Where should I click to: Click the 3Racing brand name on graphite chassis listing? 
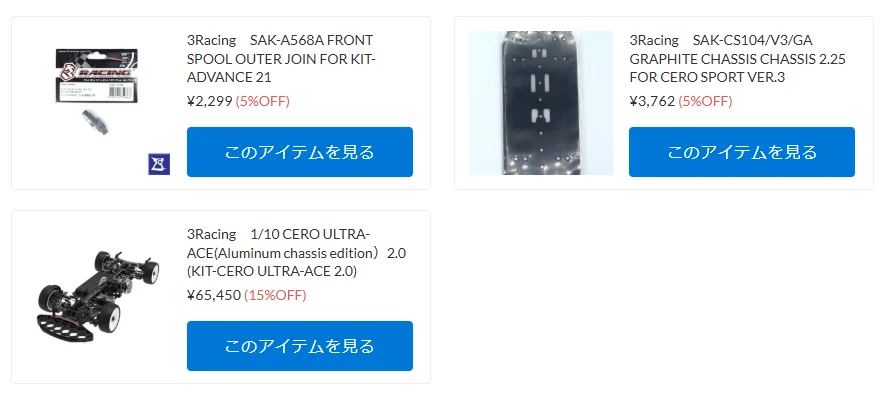pos(654,40)
